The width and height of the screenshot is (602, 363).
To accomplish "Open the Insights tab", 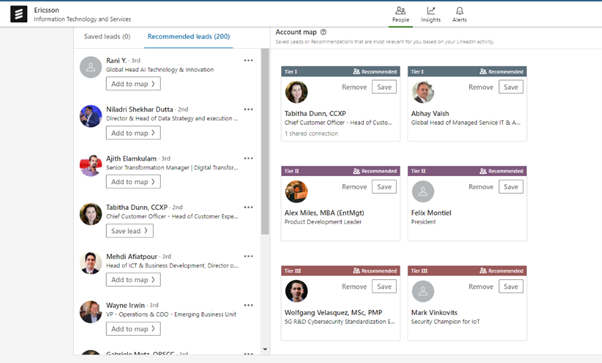I will [x=431, y=15].
